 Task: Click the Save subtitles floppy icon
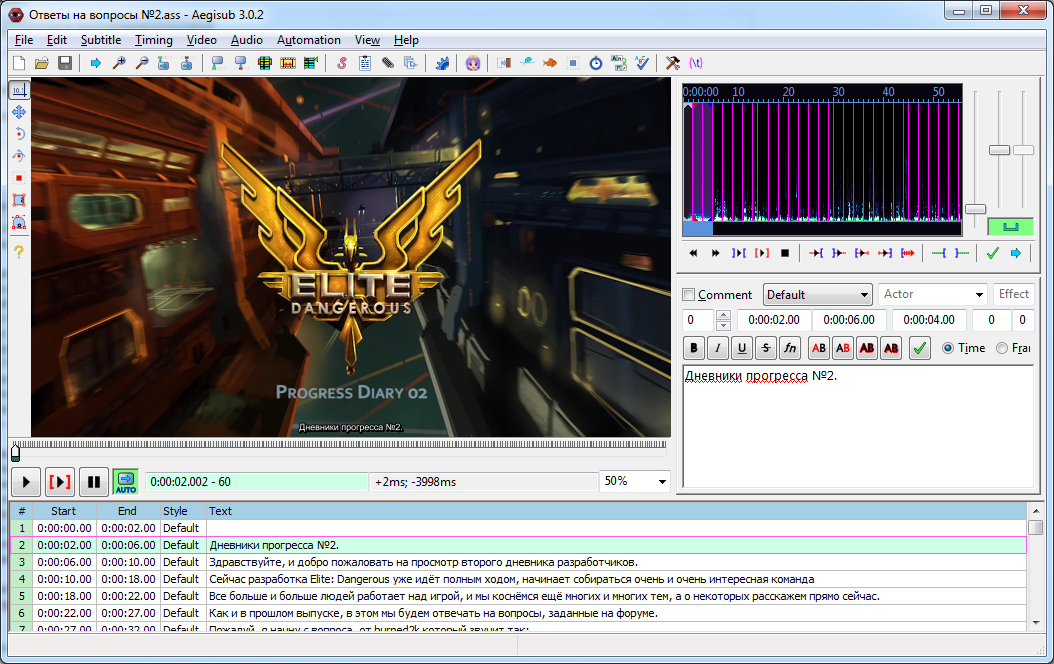[65, 63]
